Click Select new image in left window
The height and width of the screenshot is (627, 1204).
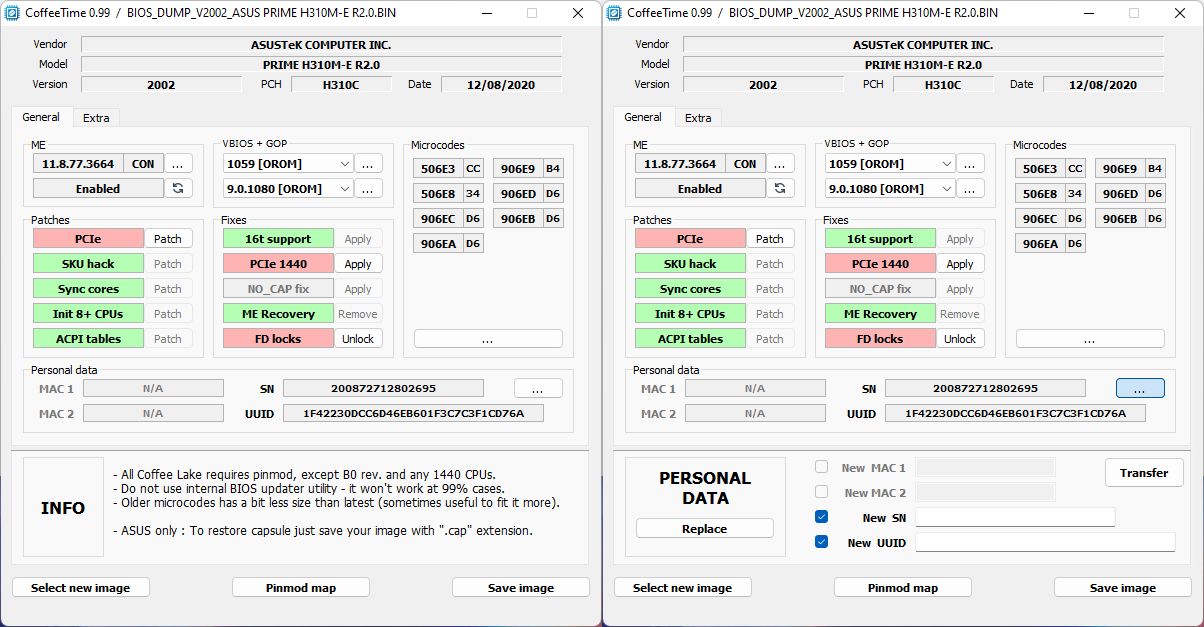coord(81,587)
